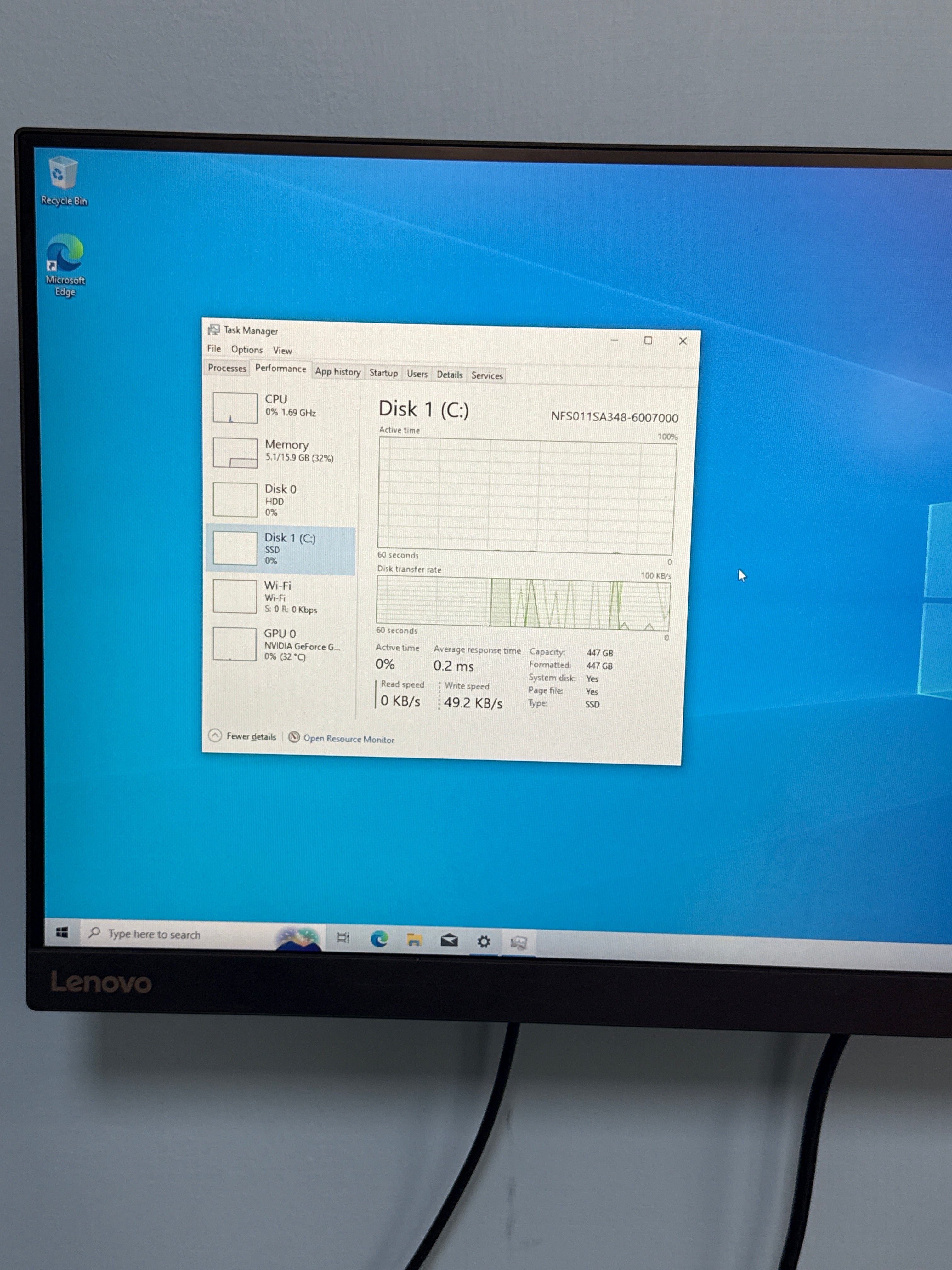The width and height of the screenshot is (952, 1270).
Task: Select the Task Manager taskbar icon
Action: tap(519, 943)
